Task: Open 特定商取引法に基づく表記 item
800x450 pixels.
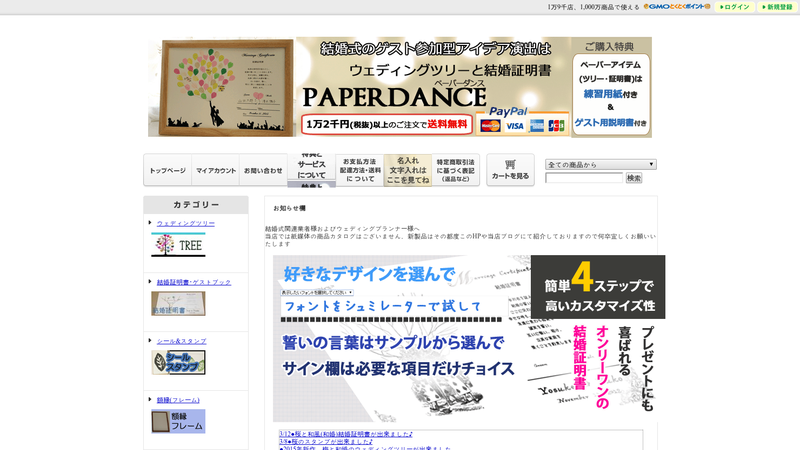Action: (x=456, y=170)
